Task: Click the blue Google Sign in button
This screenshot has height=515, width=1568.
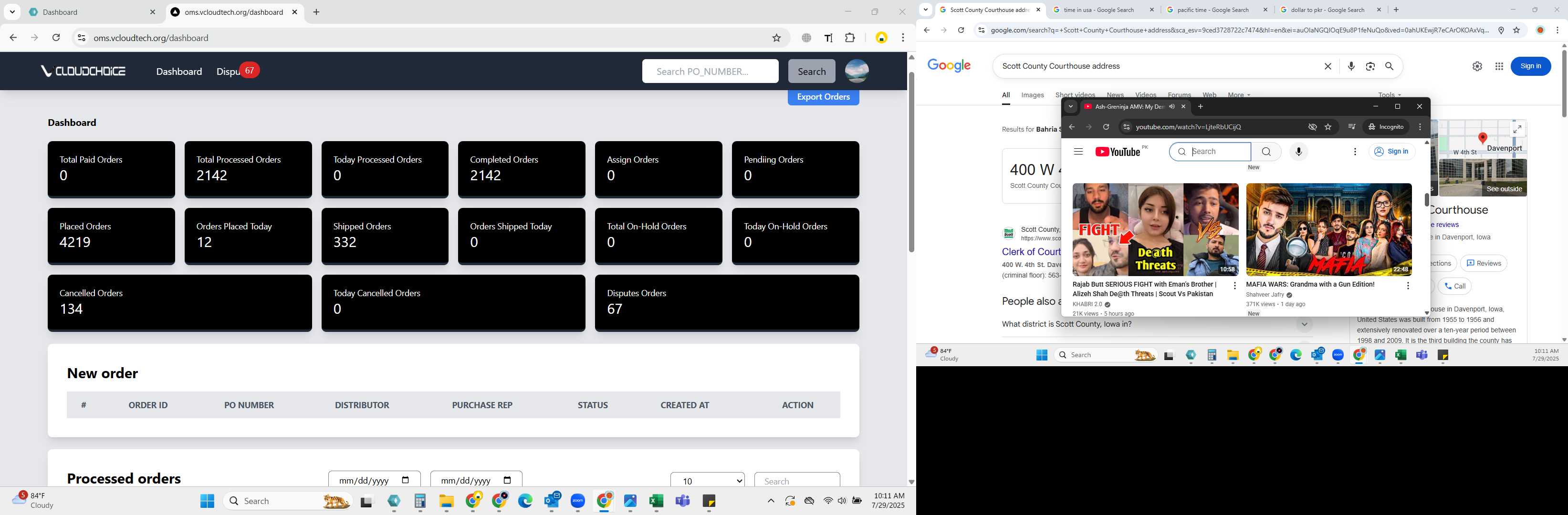Action: click(1530, 66)
